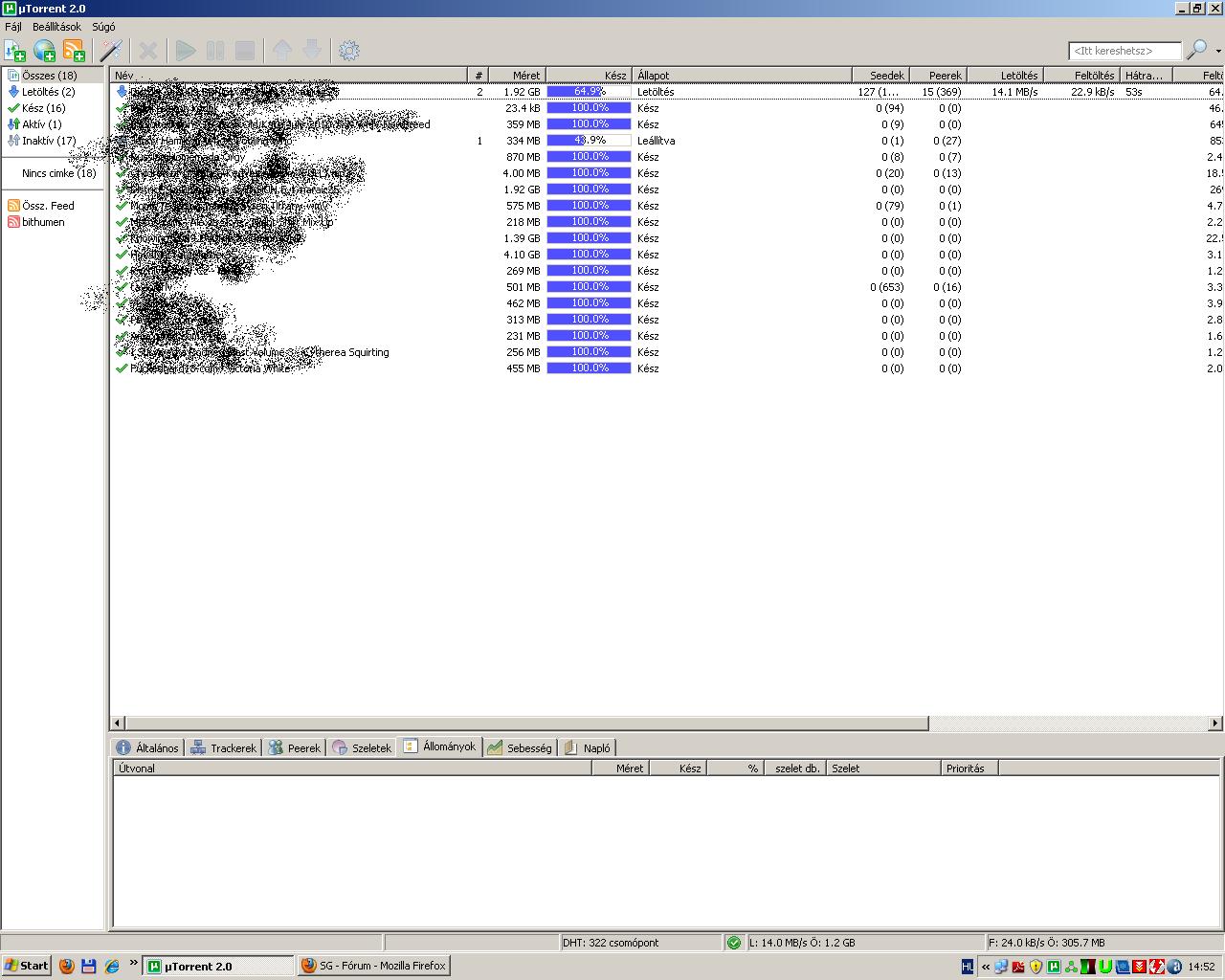Click Add Torrent from URL globe icon
This screenshot has height=980, width=1225.
44,51
